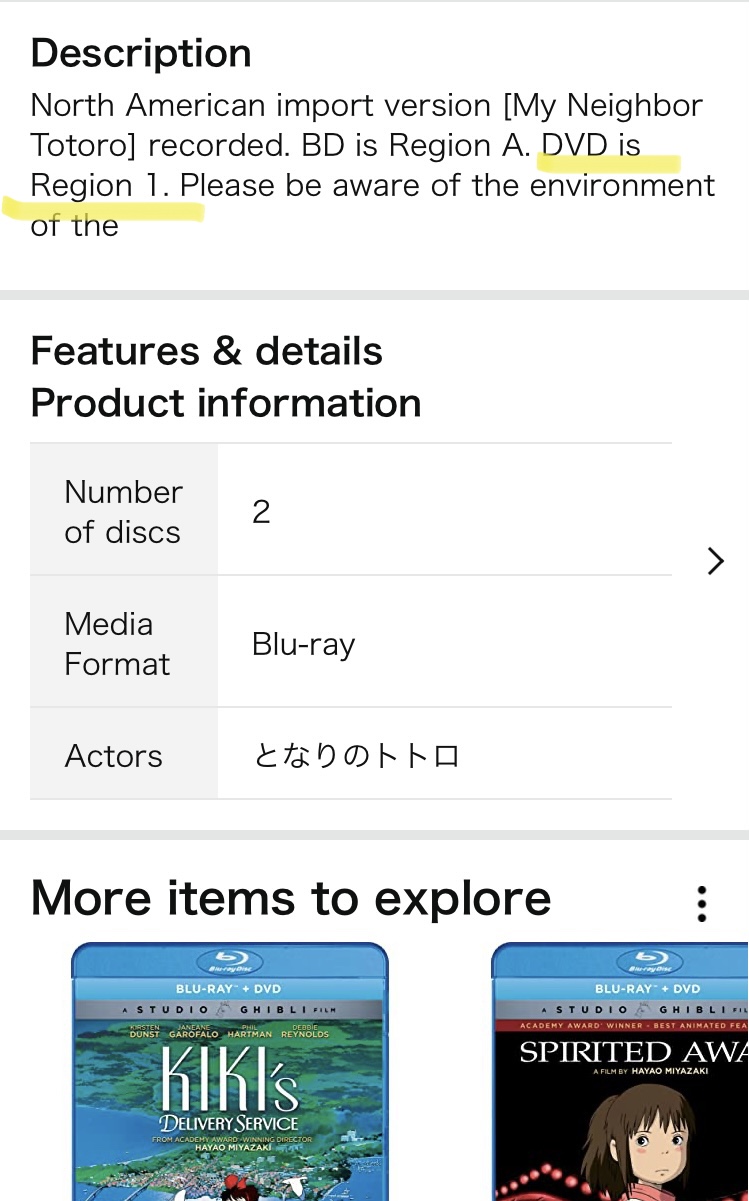Select the となりのトトロ actors value
The height and width of the screenshot is (1201, 749).
pyautogui.click(x=356, y=756)
